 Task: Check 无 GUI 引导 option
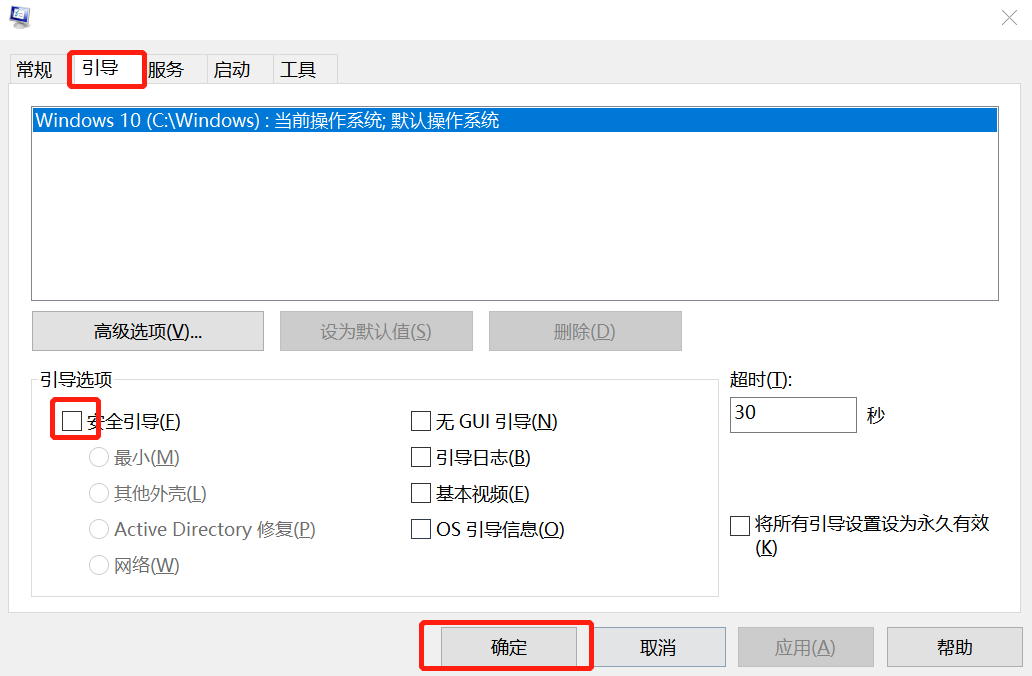click(421, 421)
